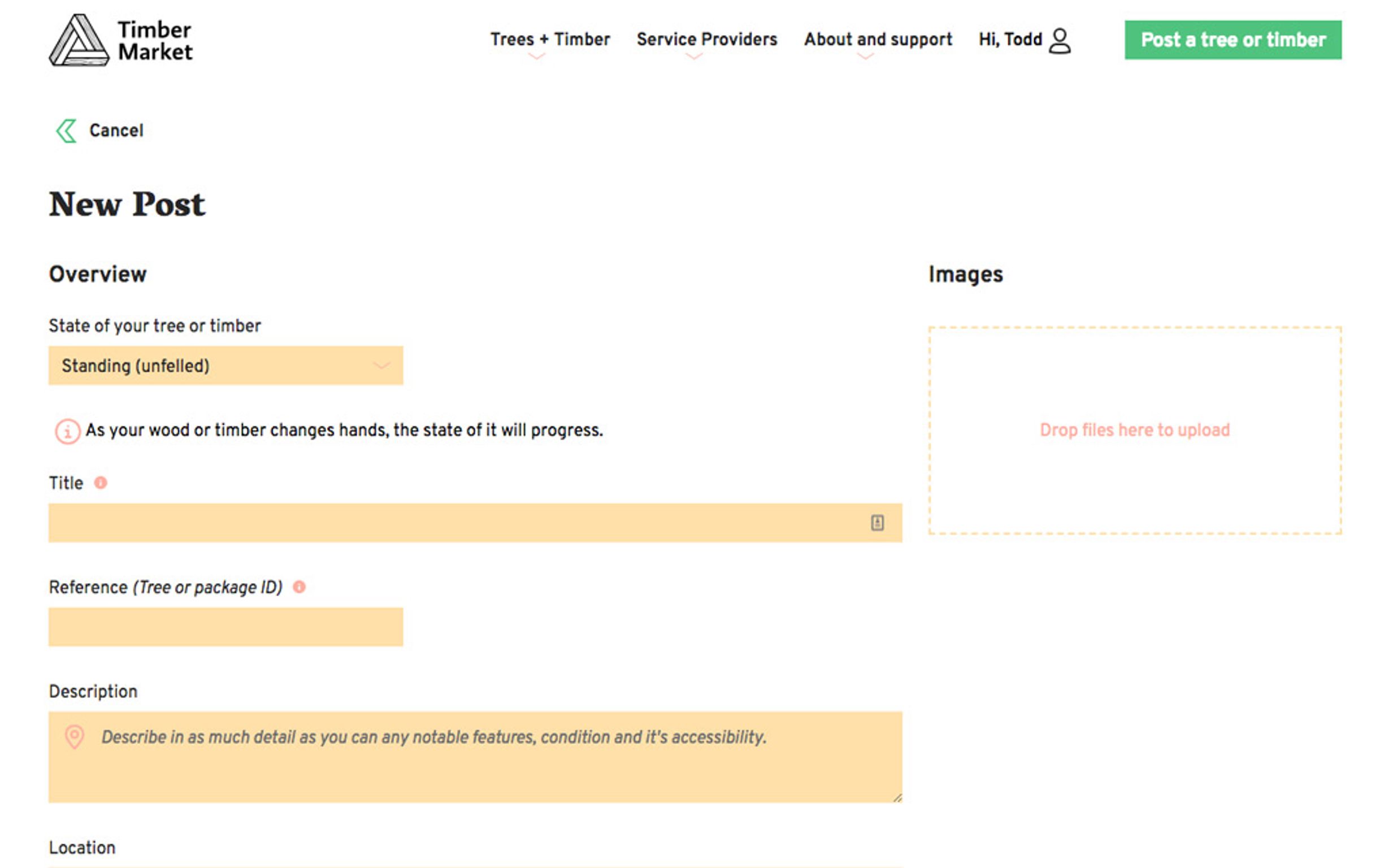Click the autofill icon in Title field

[x=876, y=522]
